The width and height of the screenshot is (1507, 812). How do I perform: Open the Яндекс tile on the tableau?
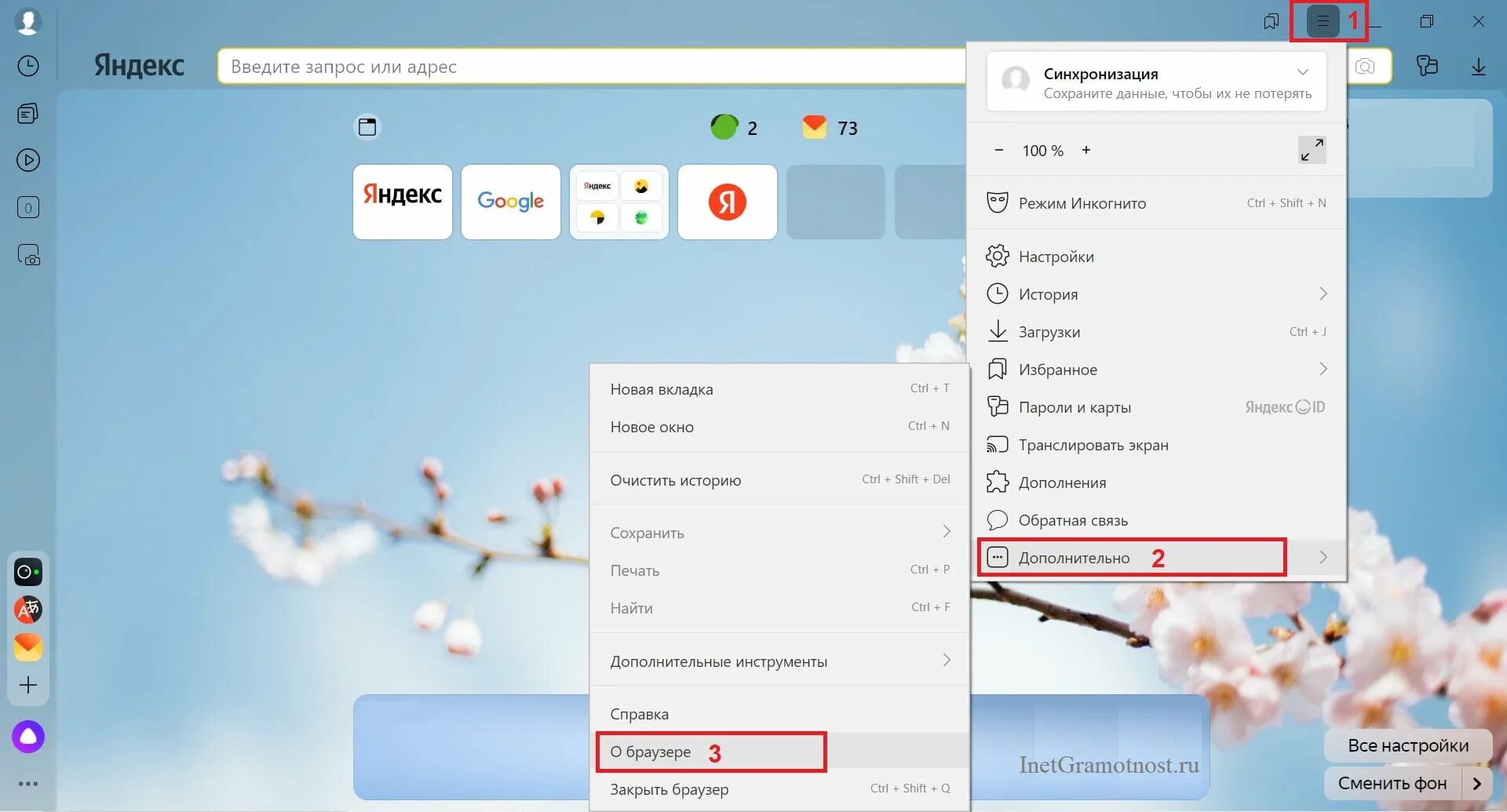click(x=403, y=202)
